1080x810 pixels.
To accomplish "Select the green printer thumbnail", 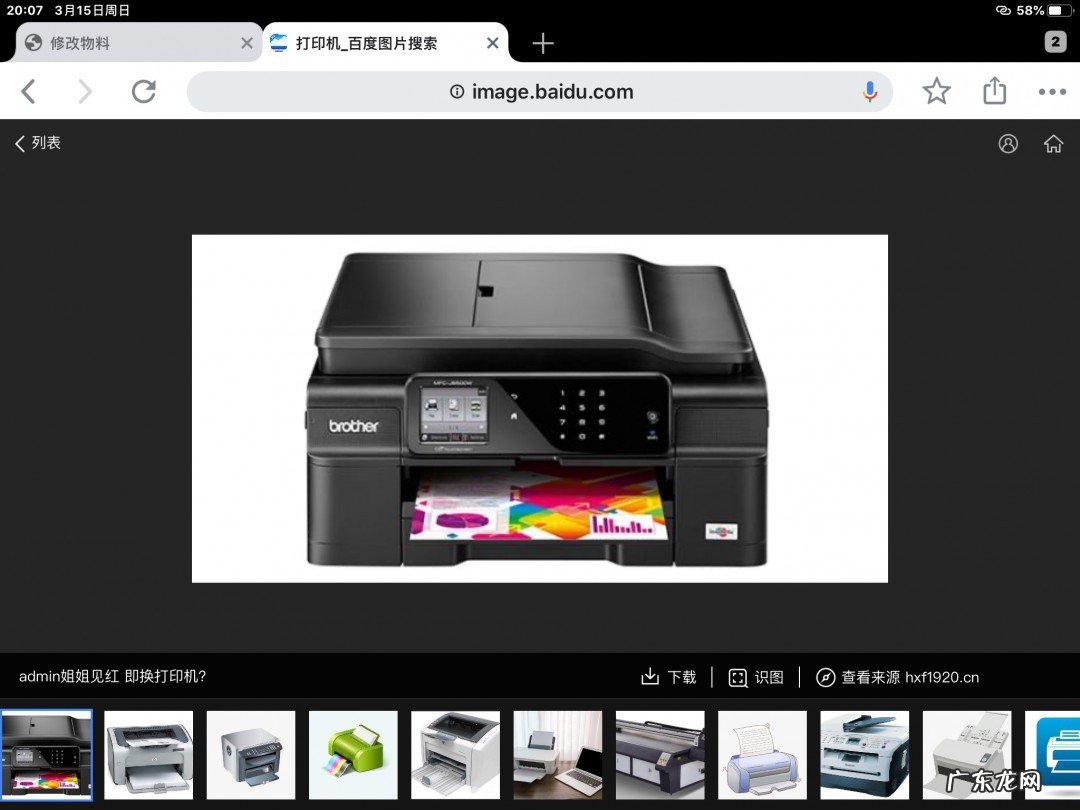I will pyautogui.click(x=353, y=755).
